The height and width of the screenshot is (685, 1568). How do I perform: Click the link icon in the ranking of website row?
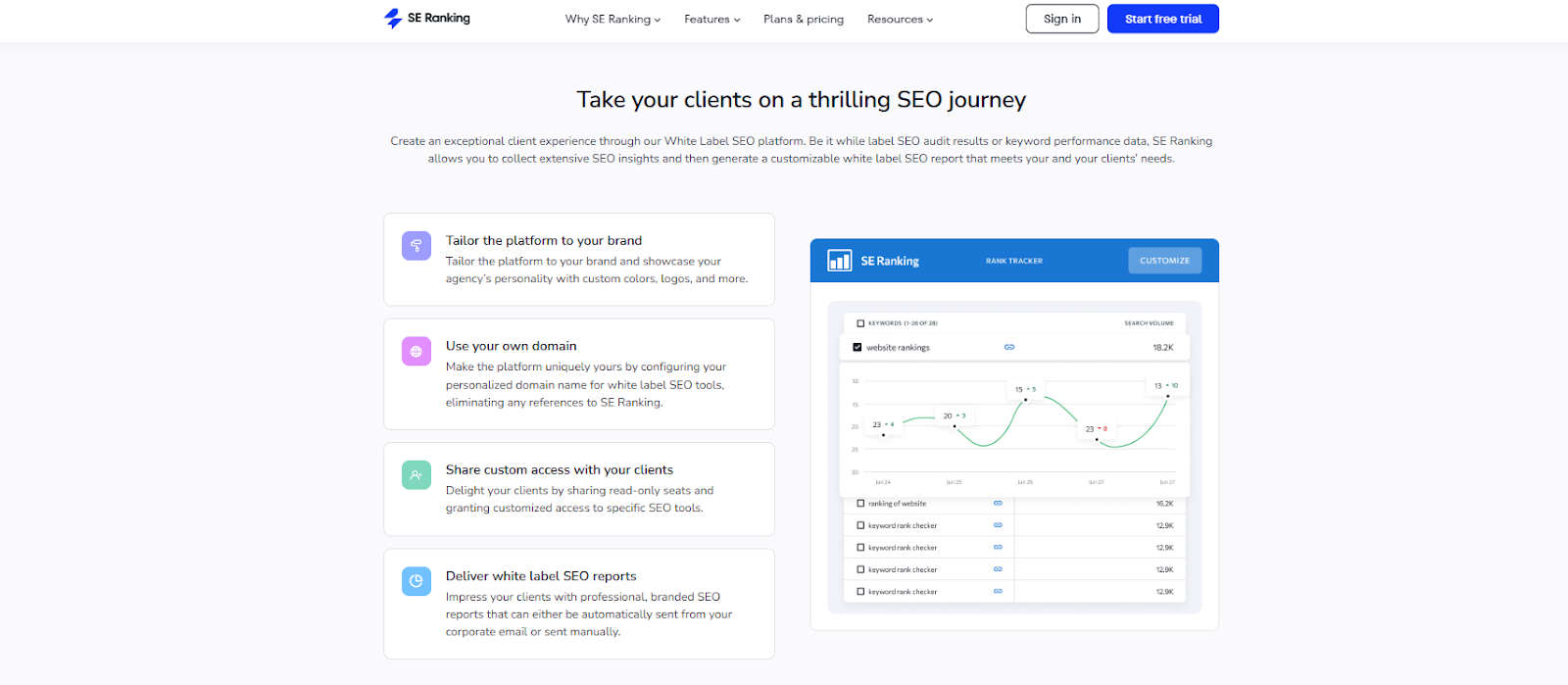pos(998,503)
